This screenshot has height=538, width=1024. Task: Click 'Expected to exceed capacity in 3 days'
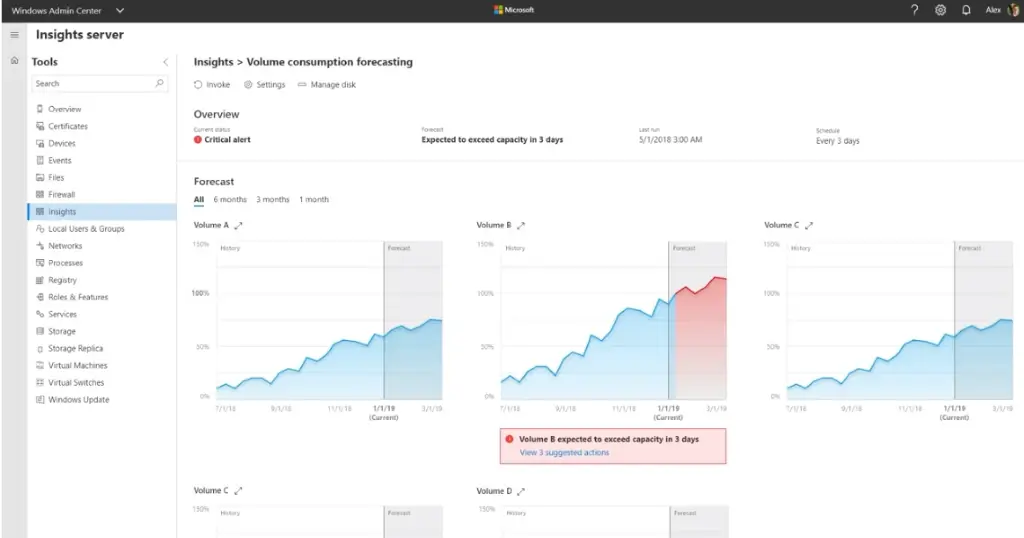pyautogui.click(x=492, y=140)
